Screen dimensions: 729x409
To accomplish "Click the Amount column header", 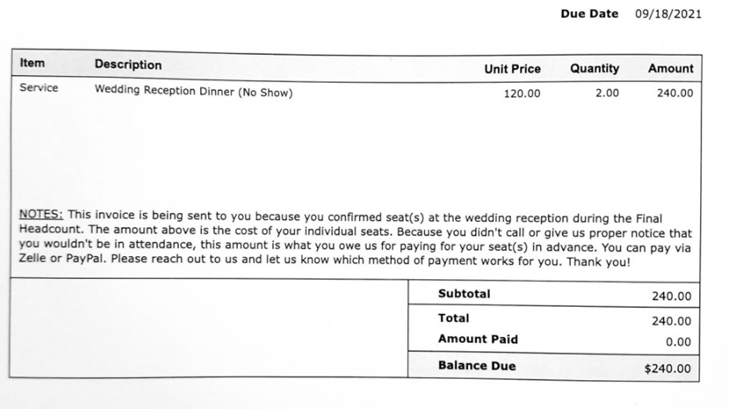I will point(670,69).
